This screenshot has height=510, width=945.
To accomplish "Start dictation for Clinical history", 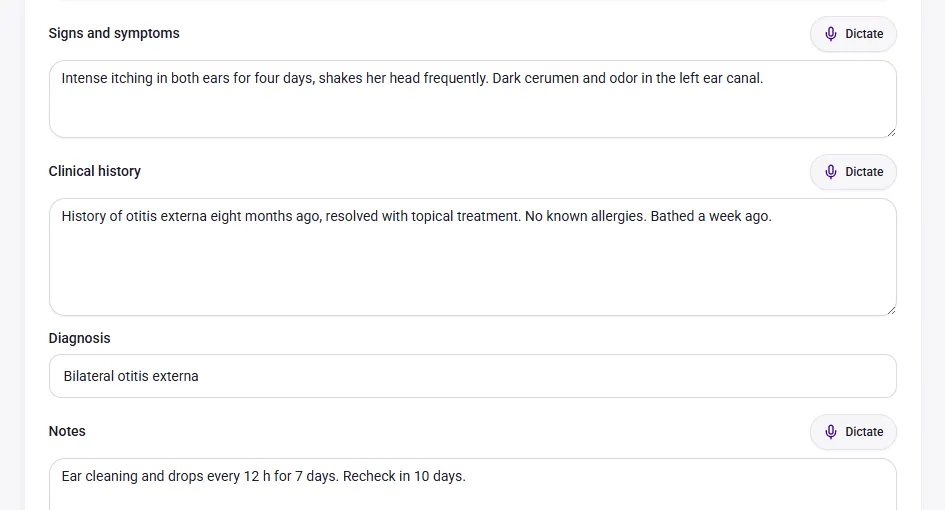I will 853,172.
